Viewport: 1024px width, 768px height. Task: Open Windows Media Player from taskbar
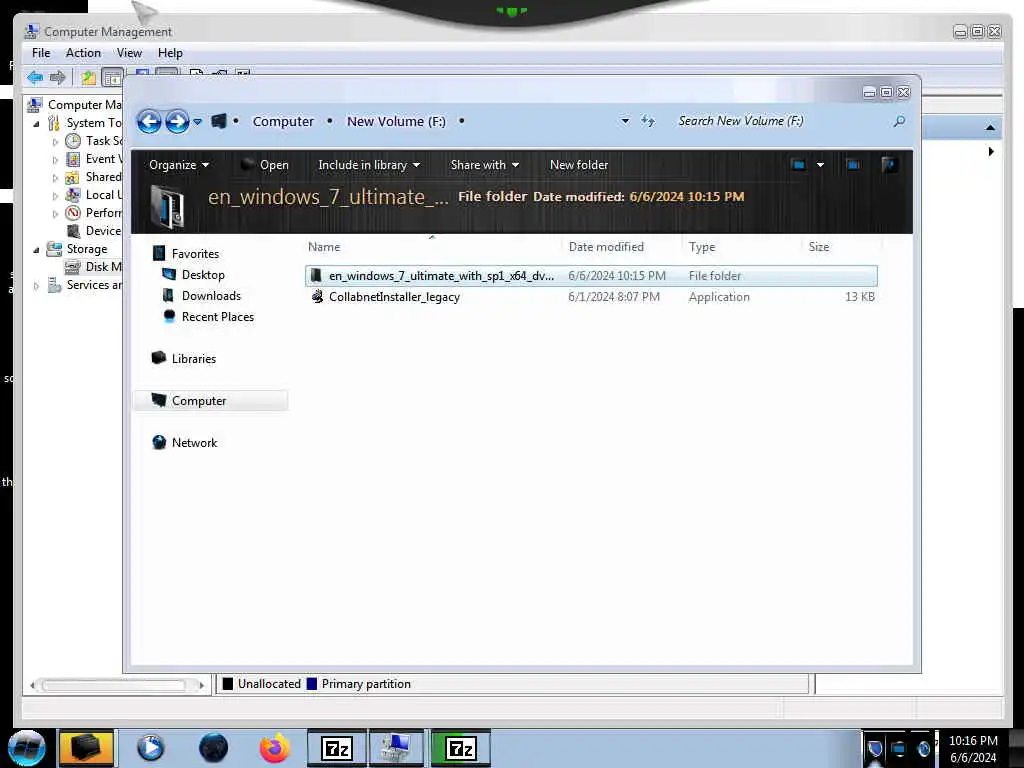click(x=150, y=748)
